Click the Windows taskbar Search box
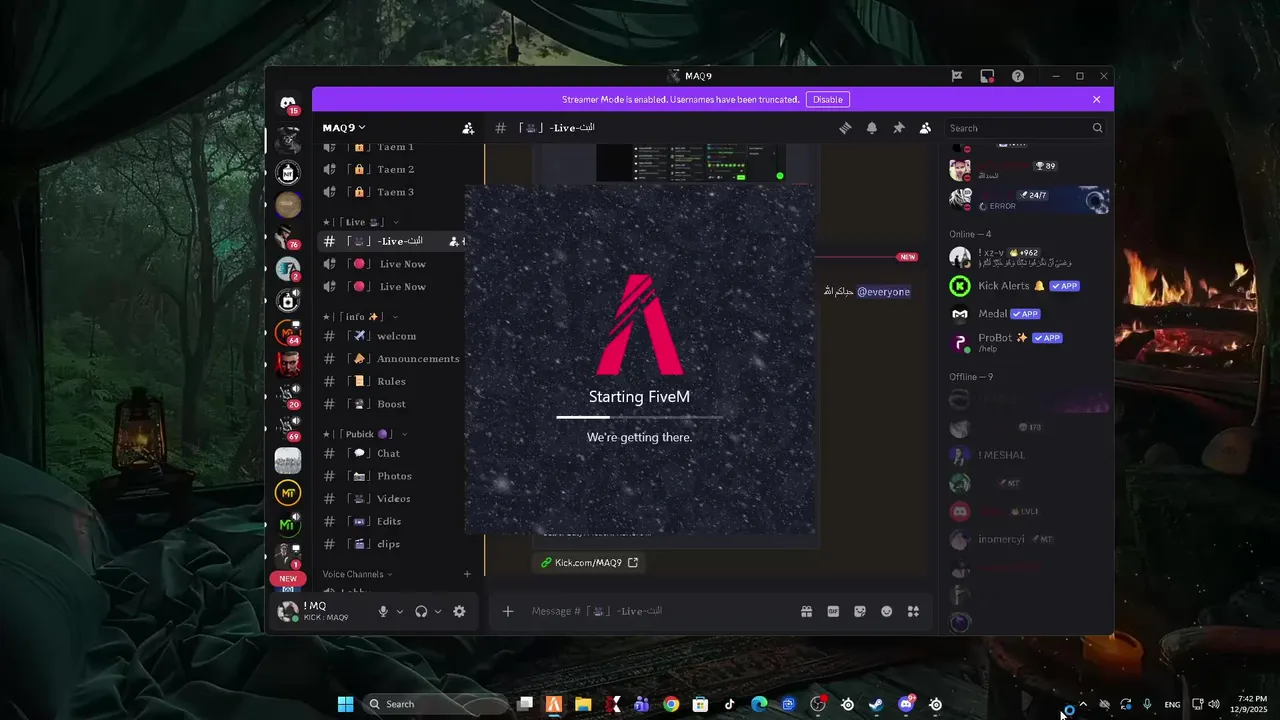Screen dimensions: 1280x720 pyautogui.click(x=435, y=704)
